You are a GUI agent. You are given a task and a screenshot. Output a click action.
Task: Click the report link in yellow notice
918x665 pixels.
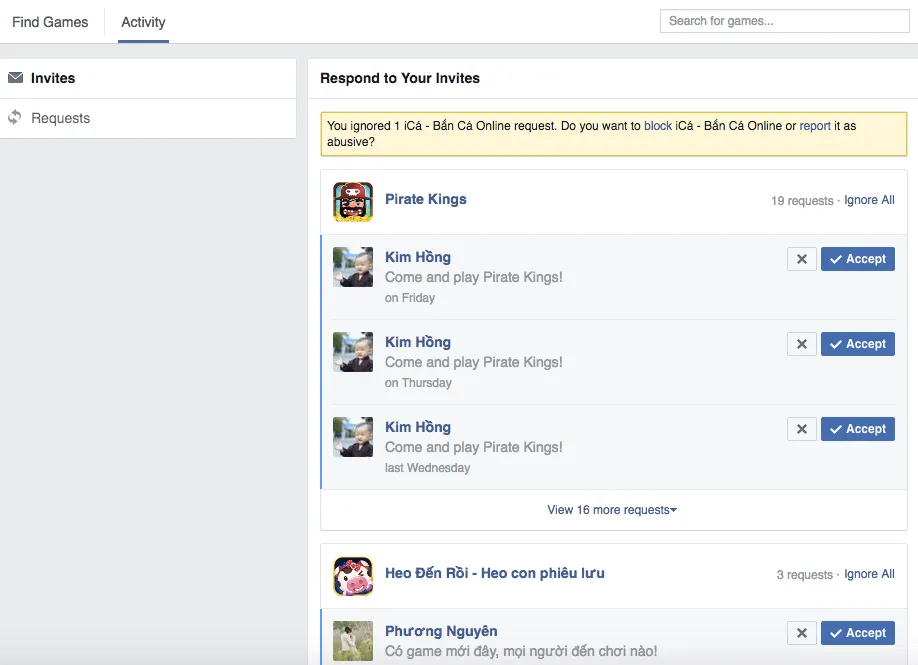815,126
